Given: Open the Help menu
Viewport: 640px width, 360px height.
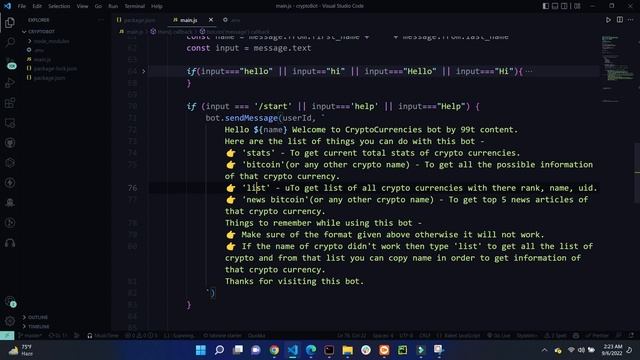Looking at the screenshot, I should (157, 6).
